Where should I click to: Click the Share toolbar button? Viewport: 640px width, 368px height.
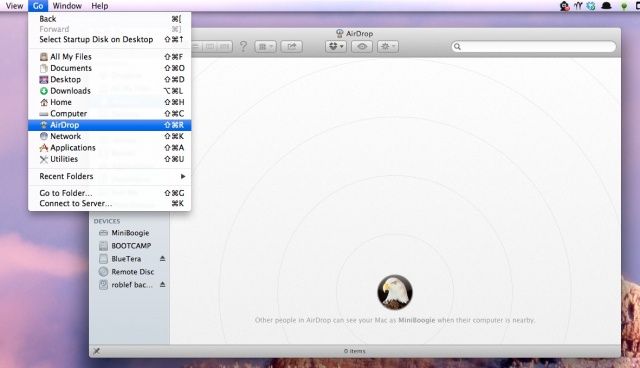tap(291, 47)
